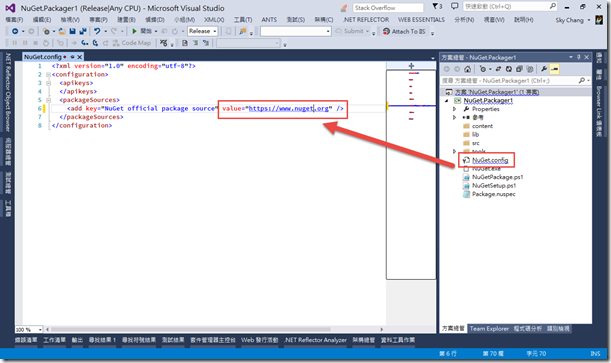Open the Release configuration dropdown

(202, 31)
